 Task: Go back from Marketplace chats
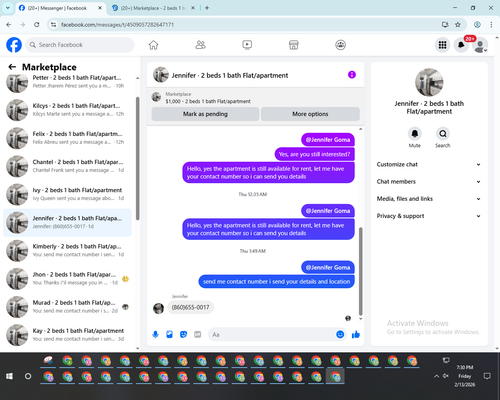tap(12, 67)
